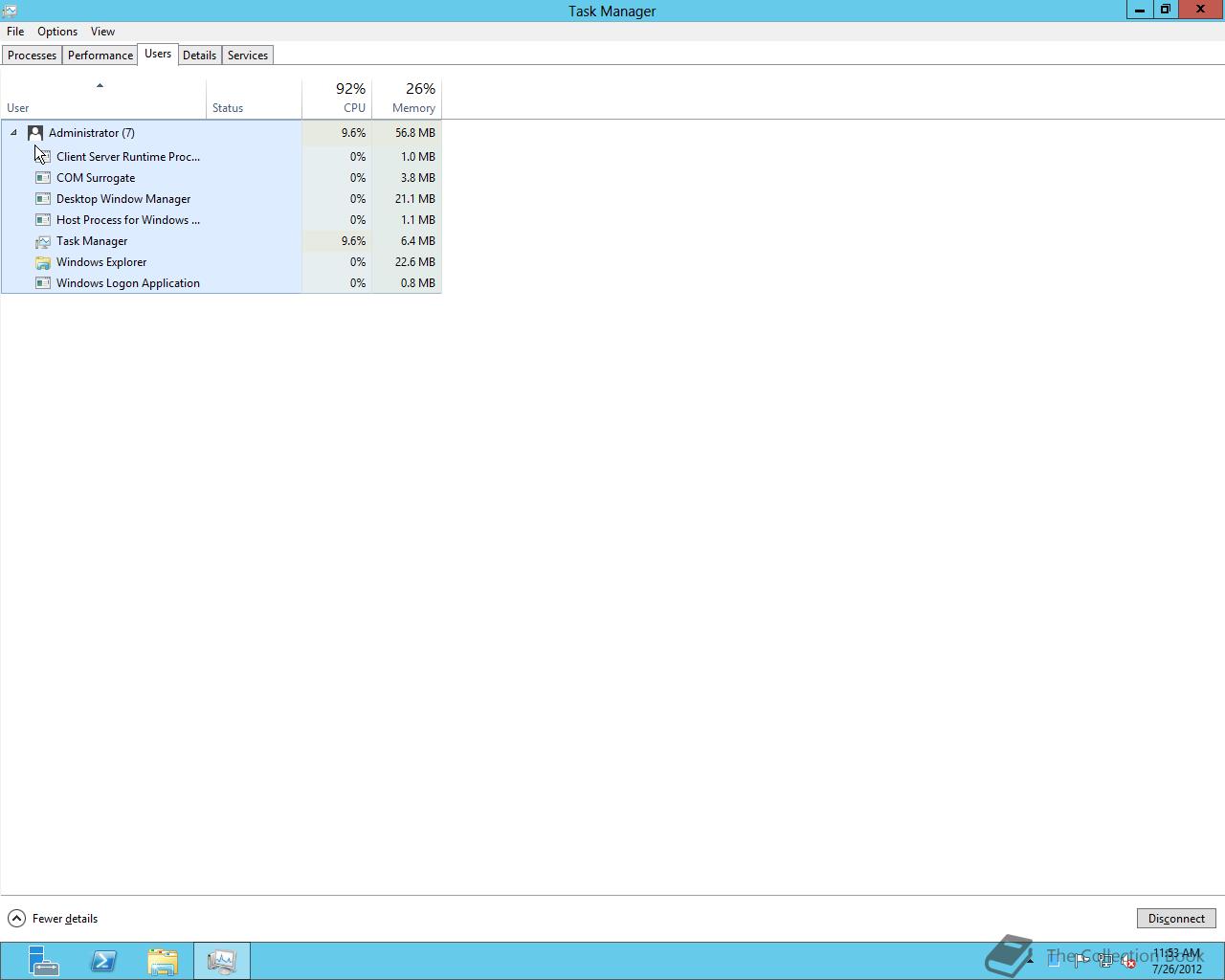The width and height of the screenshot is (1225, 980).
Task: Click the Windows Logon Application icon
Action: click(43, 283)
